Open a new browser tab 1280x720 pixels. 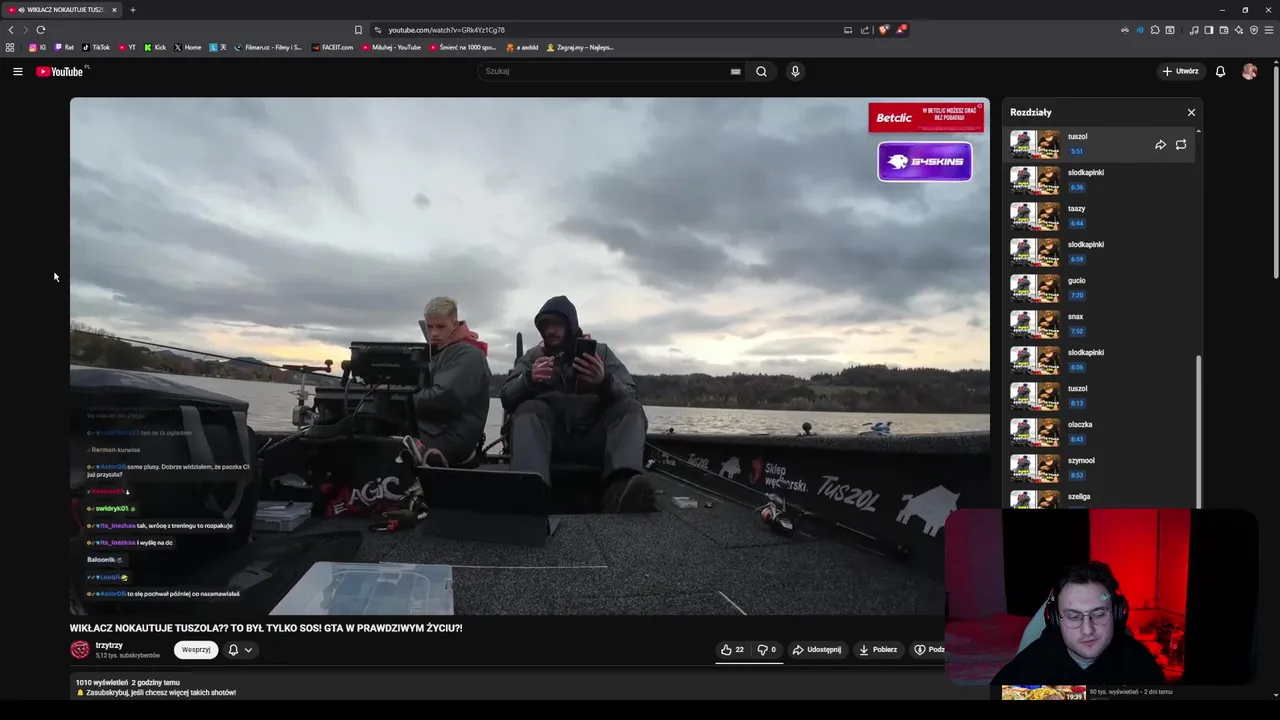coord(132,10)
